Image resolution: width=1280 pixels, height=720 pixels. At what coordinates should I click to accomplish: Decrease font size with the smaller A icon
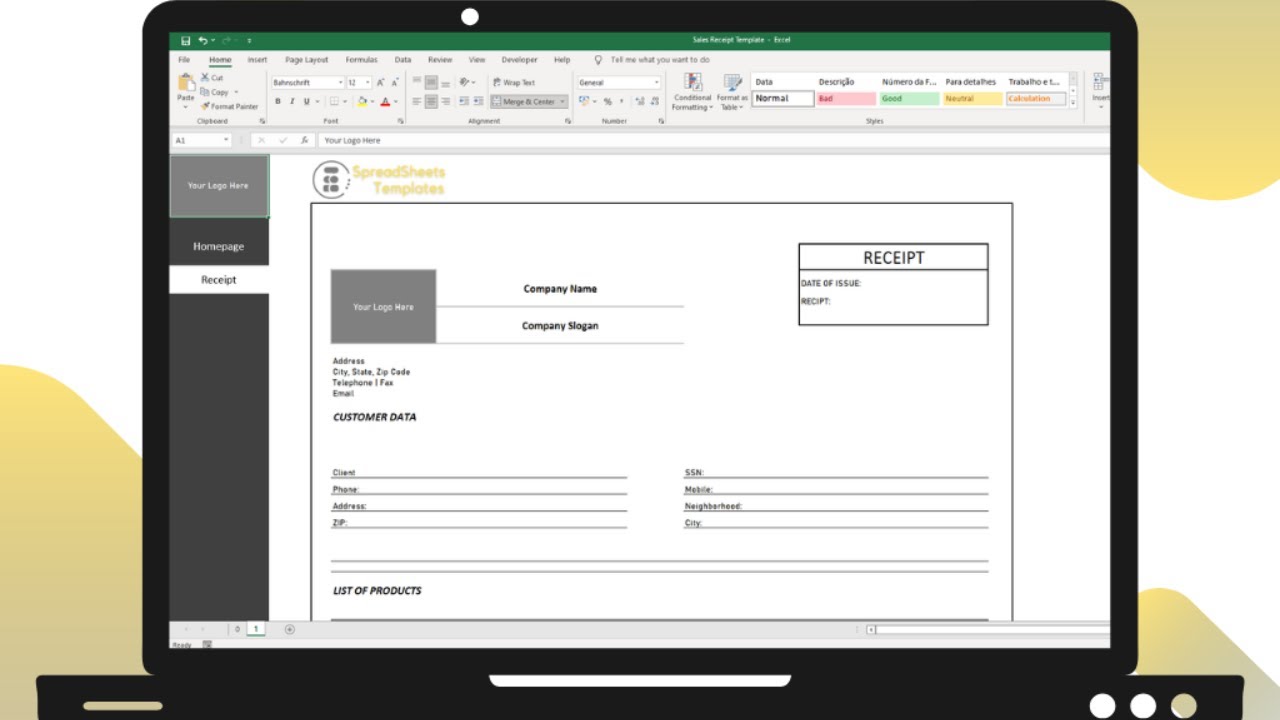[x=396, y=83]
